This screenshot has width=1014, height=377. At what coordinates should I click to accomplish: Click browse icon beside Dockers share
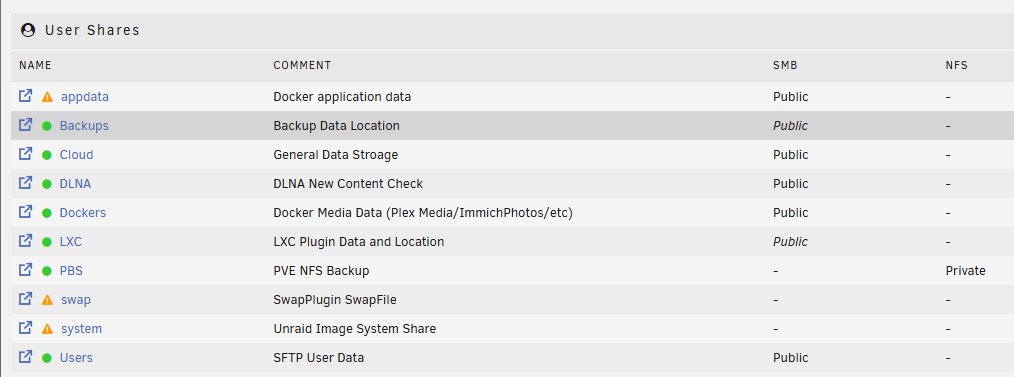pyautogui.click(x=25, y=211)
